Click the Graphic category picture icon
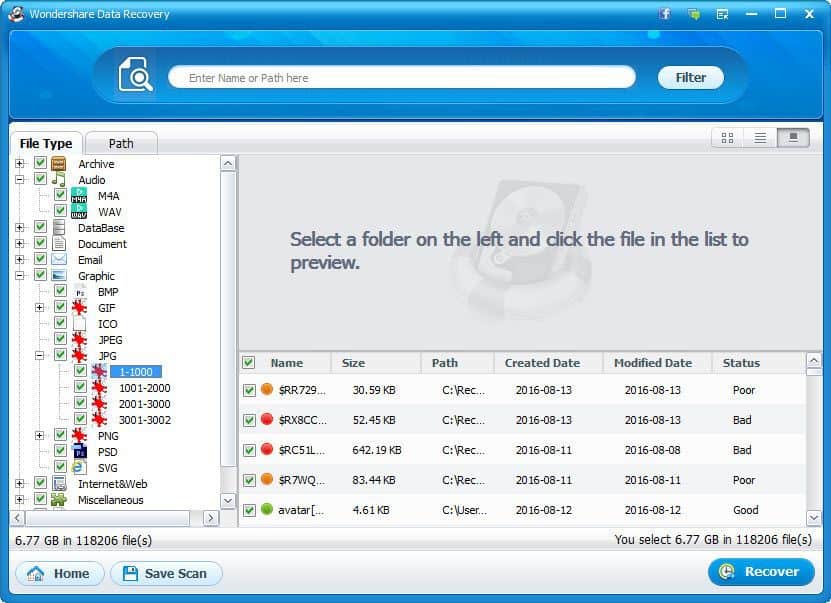 click(x=59, y=275)
